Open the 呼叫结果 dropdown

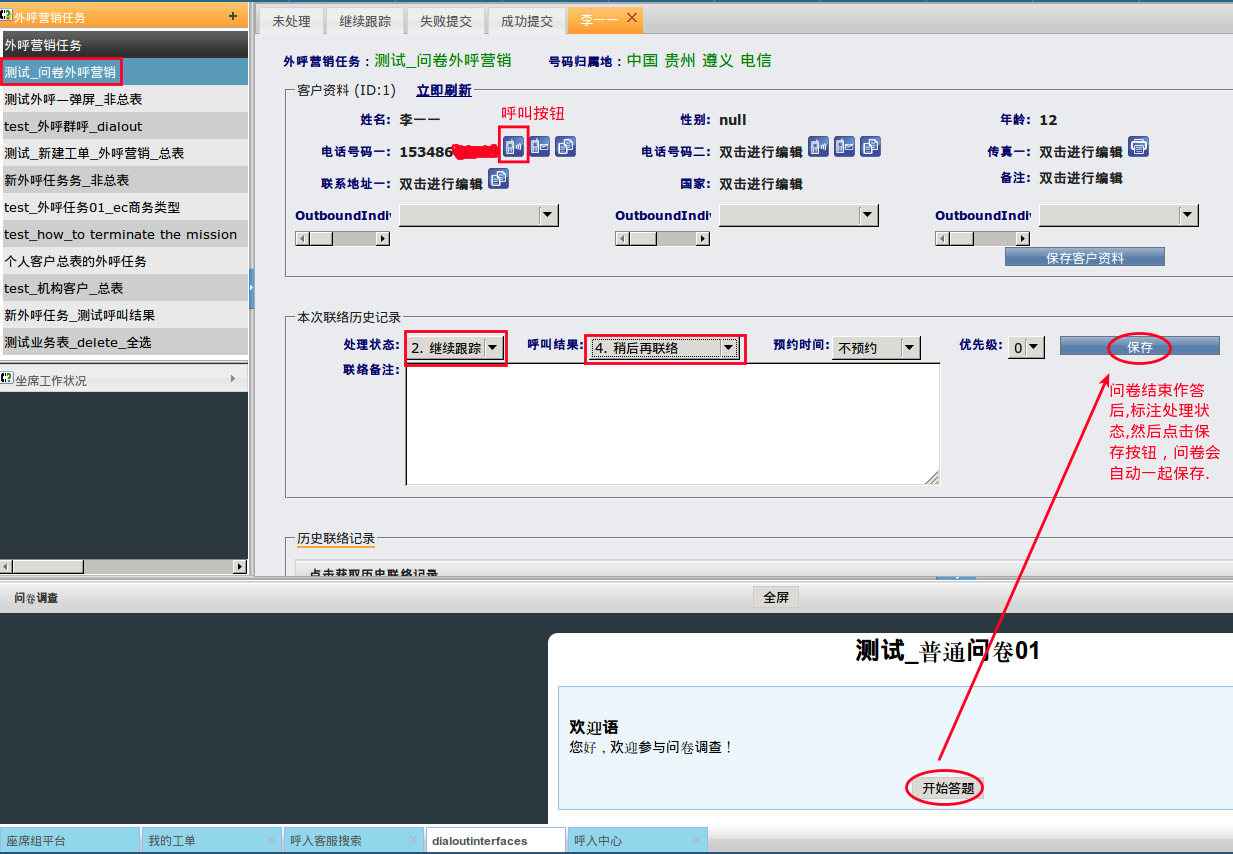click(x=729, y=348)
